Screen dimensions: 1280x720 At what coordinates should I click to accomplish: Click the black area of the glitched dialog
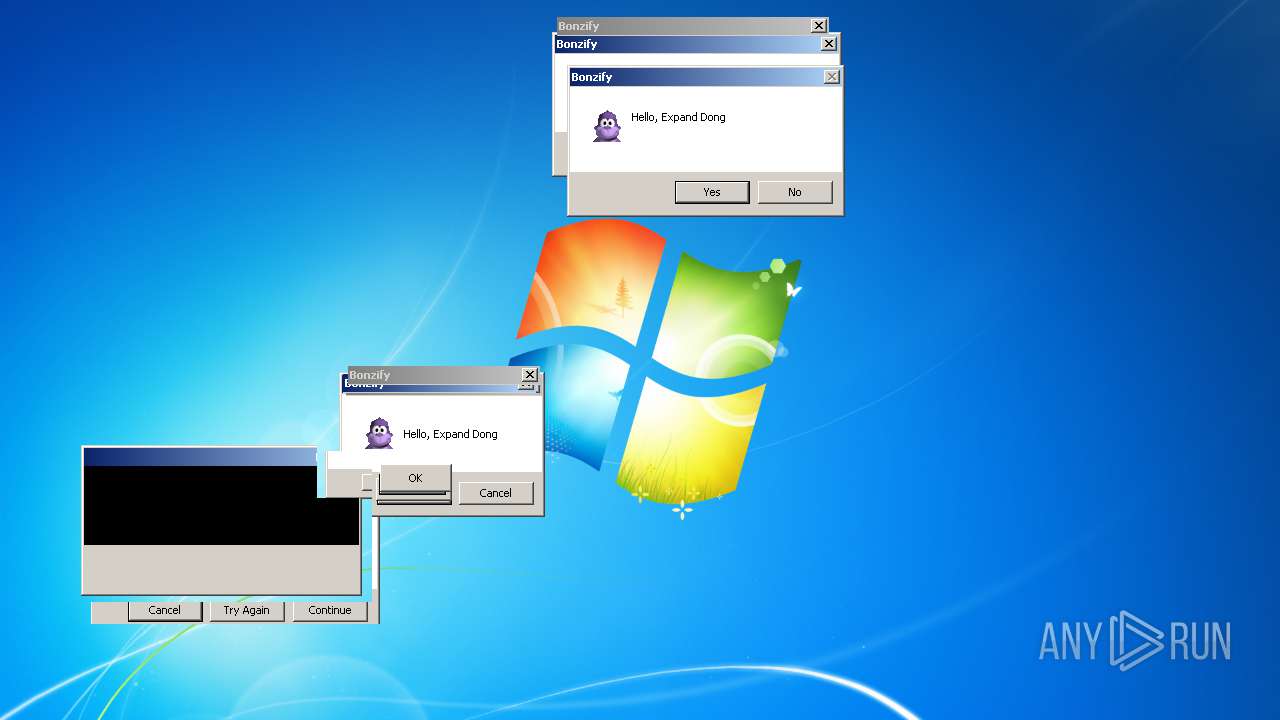[x=221, y=505]
